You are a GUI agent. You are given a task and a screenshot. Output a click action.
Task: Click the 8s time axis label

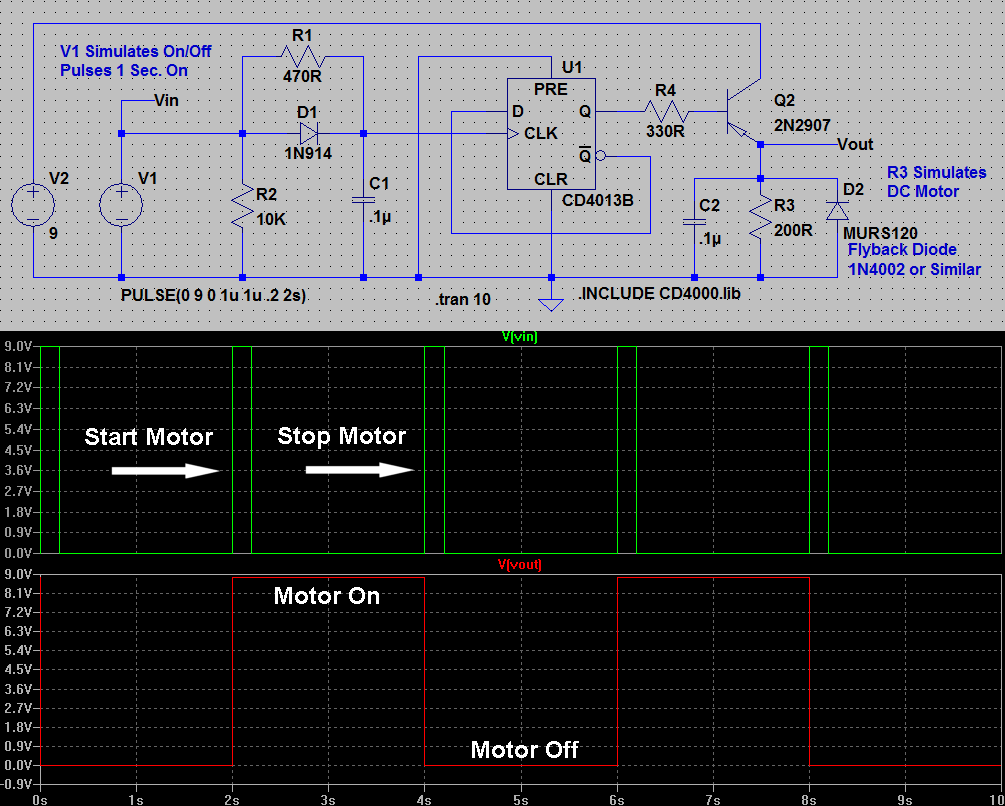[x=809, y=800]
